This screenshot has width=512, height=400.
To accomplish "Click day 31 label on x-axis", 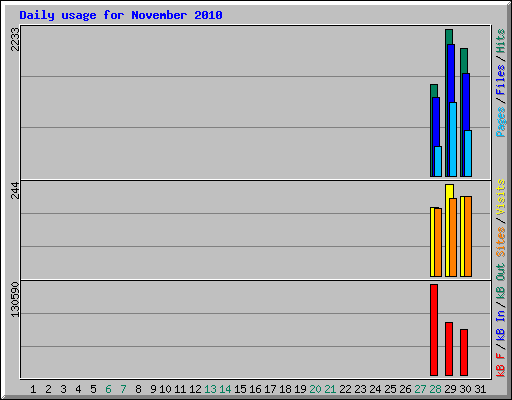I will [480, 389].
